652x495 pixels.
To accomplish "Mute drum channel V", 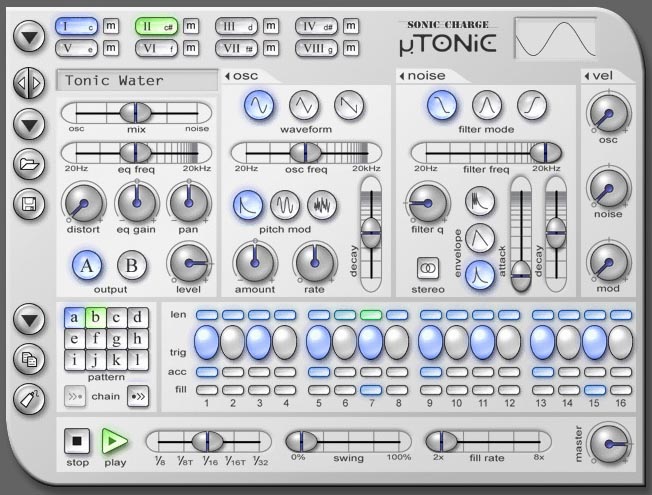I will pos(110,48).
